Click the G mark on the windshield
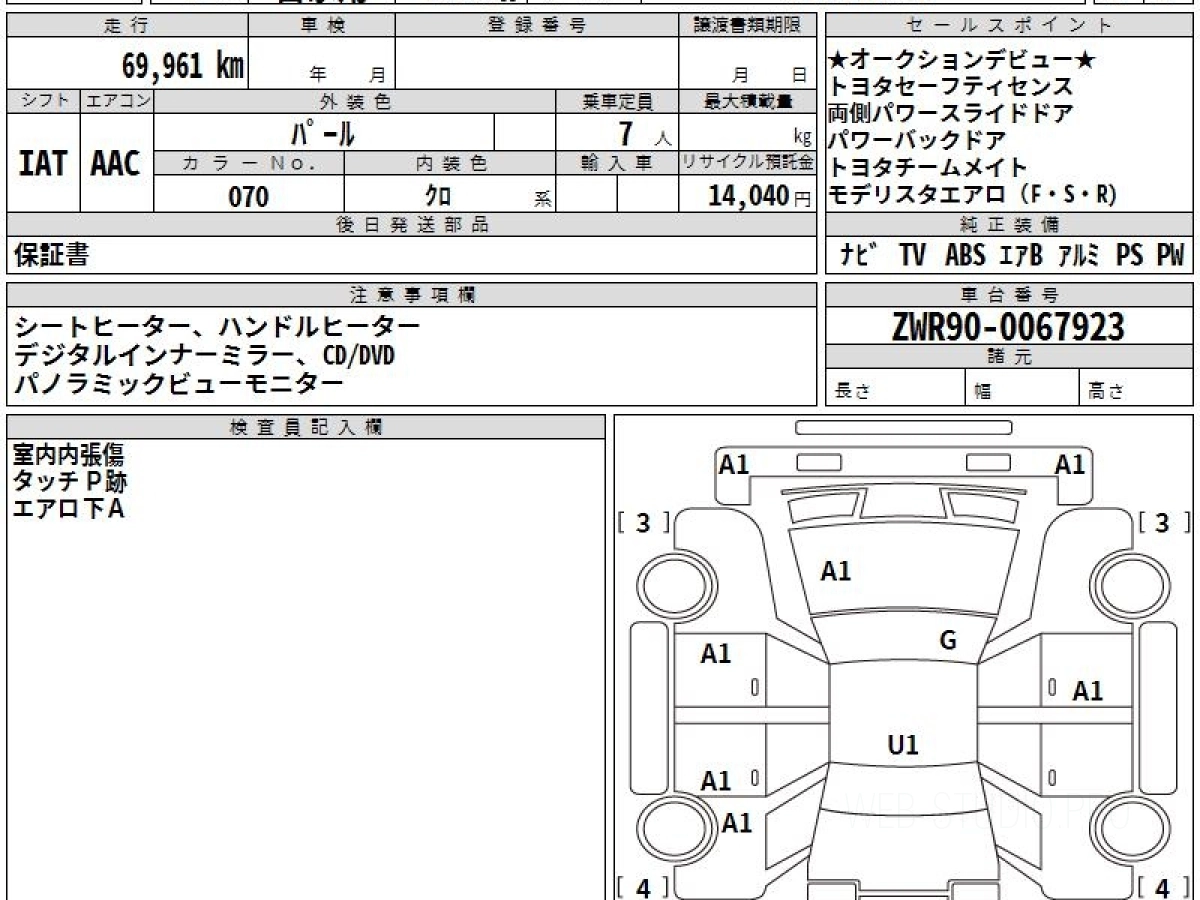 pyautogui.click(x=948, y=641)
